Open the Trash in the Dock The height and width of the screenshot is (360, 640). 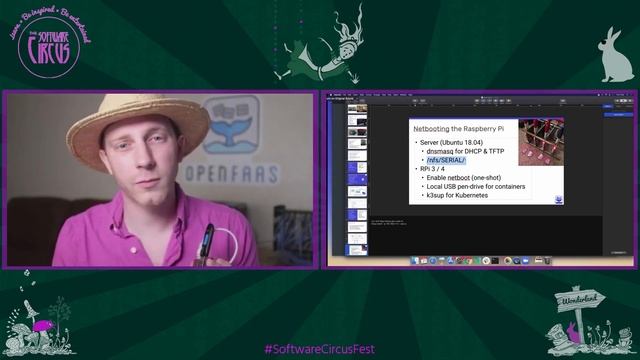coord(548,260)
